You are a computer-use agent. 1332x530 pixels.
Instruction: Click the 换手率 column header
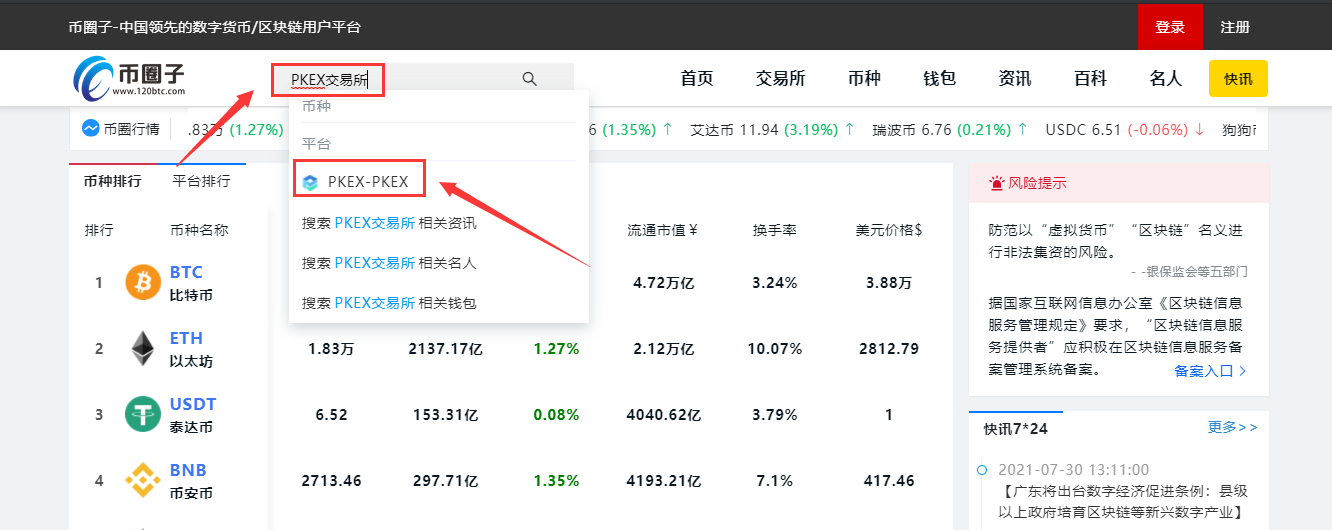pos(775,229)
